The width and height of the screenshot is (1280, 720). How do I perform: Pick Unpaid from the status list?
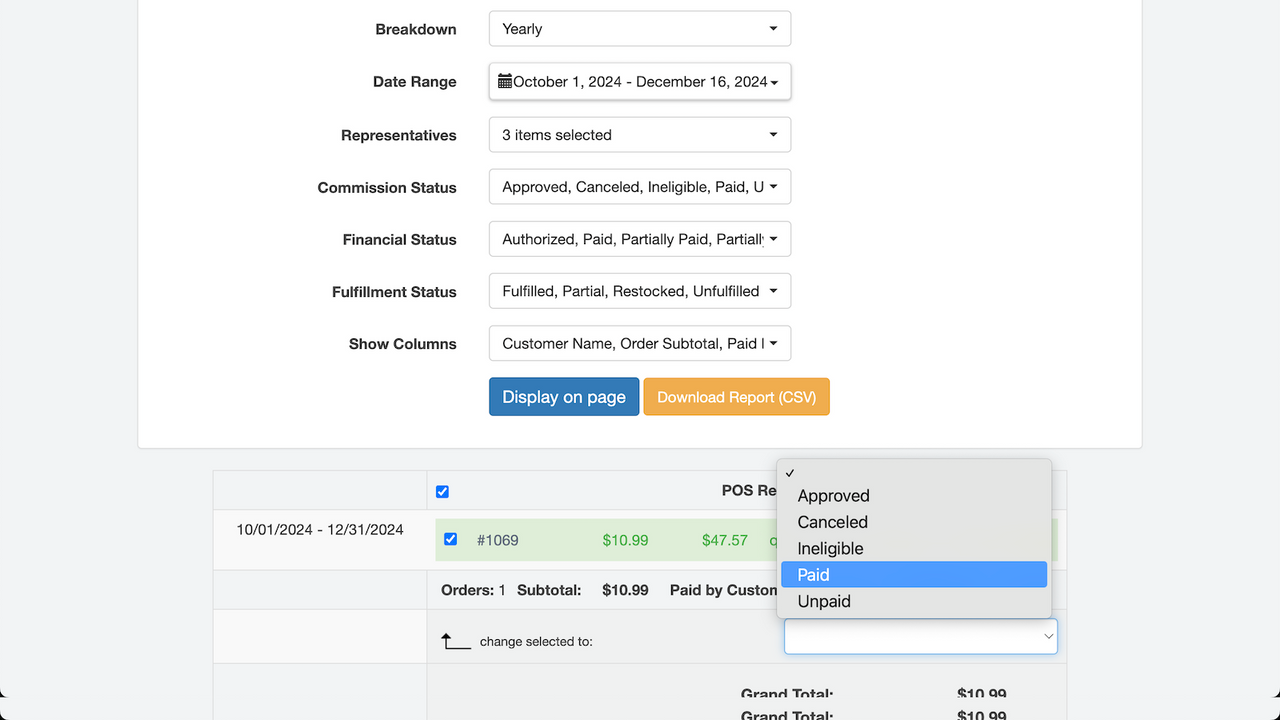(914, 601)
